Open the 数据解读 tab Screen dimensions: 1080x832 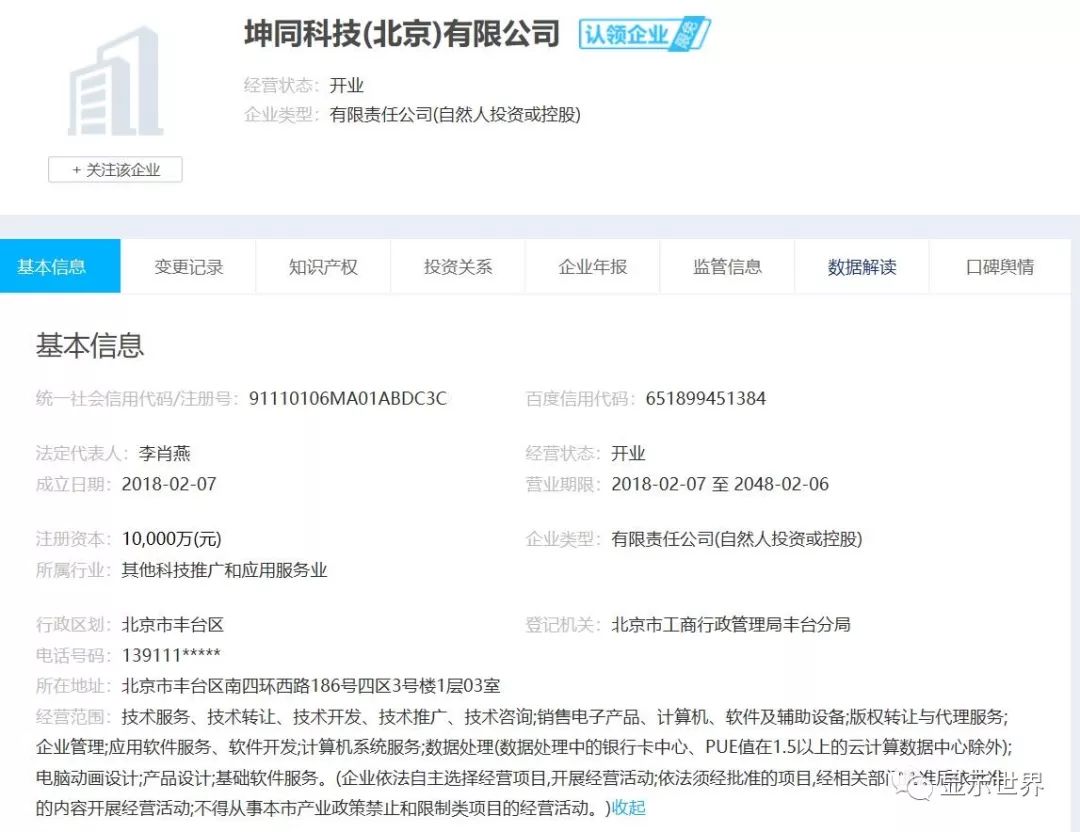(862, 265)
